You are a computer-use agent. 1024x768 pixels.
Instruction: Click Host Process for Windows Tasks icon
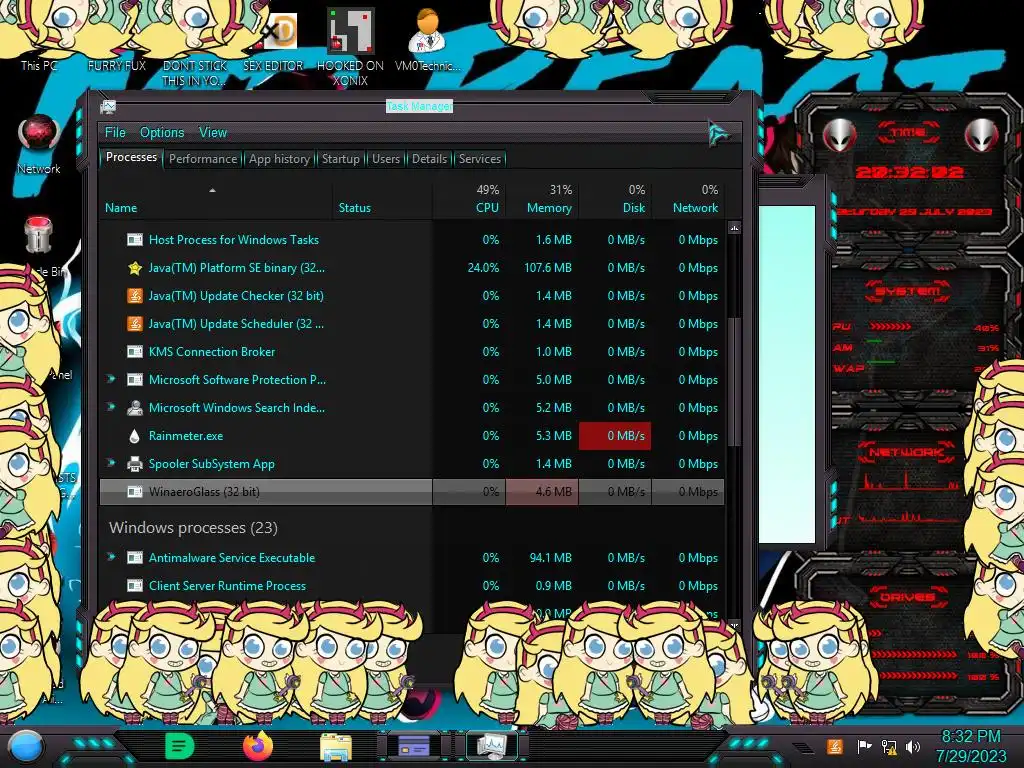click(x=135, y=240)
